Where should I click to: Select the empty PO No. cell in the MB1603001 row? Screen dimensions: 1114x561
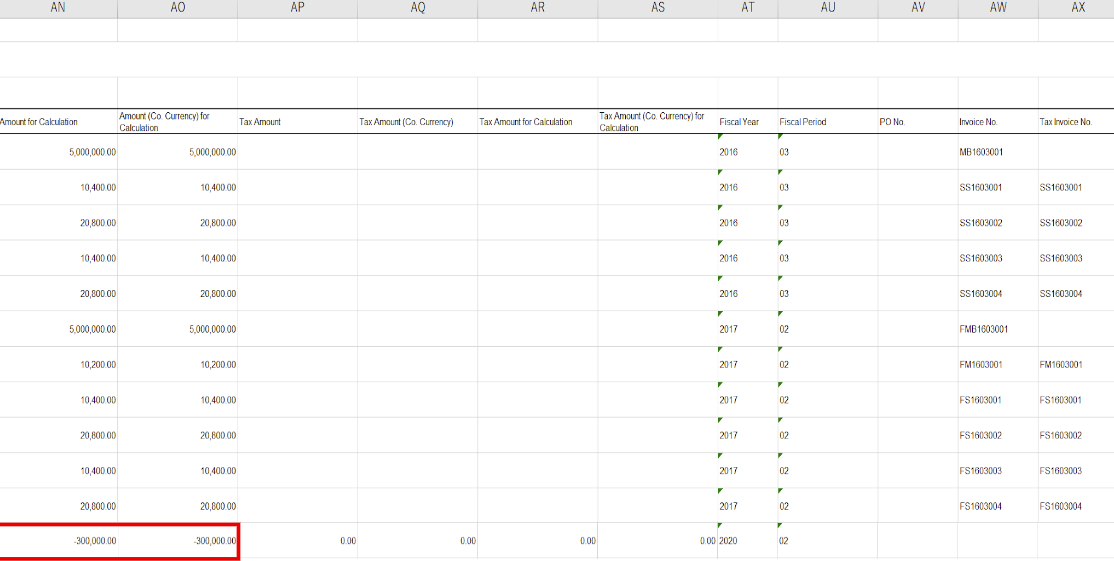tap(918, 152)
